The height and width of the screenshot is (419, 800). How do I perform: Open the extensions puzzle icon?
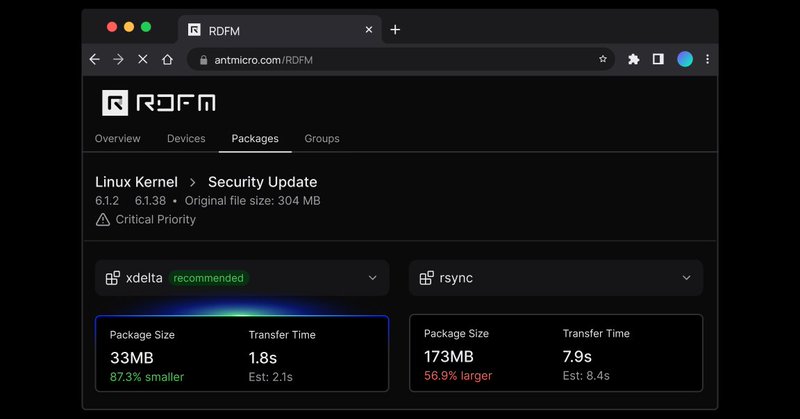(634, 59)
